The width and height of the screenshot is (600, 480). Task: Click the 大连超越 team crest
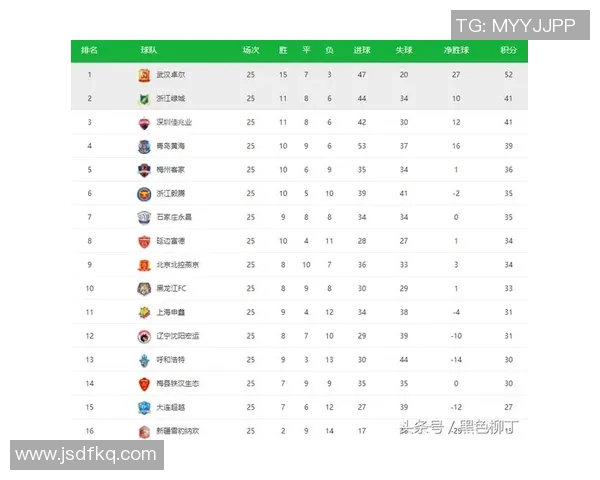pyautogui.click(x=144, y=407)
